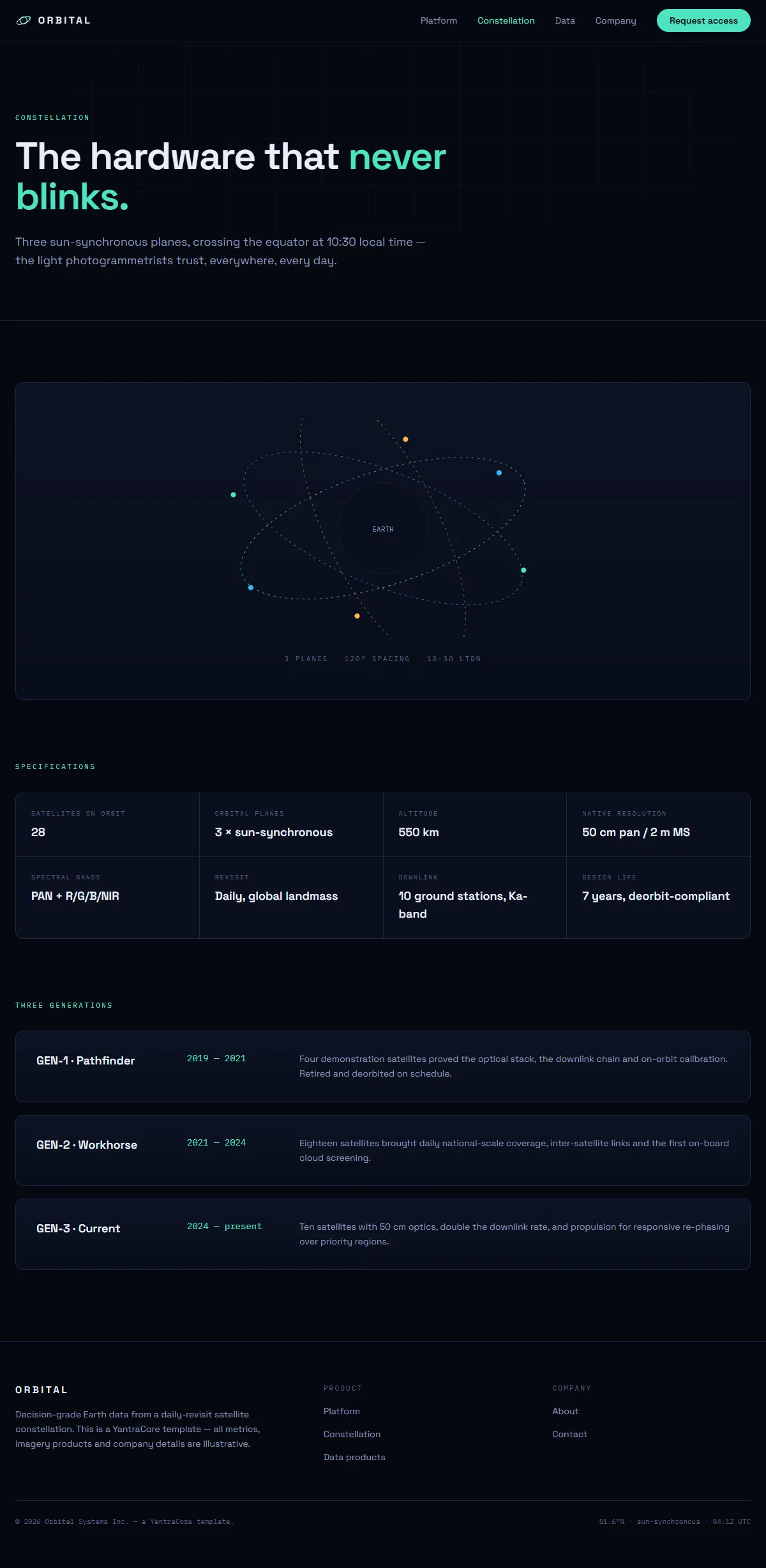
Task: Click '10 ground stations, Ka-band' value
Action: (463, 905)
